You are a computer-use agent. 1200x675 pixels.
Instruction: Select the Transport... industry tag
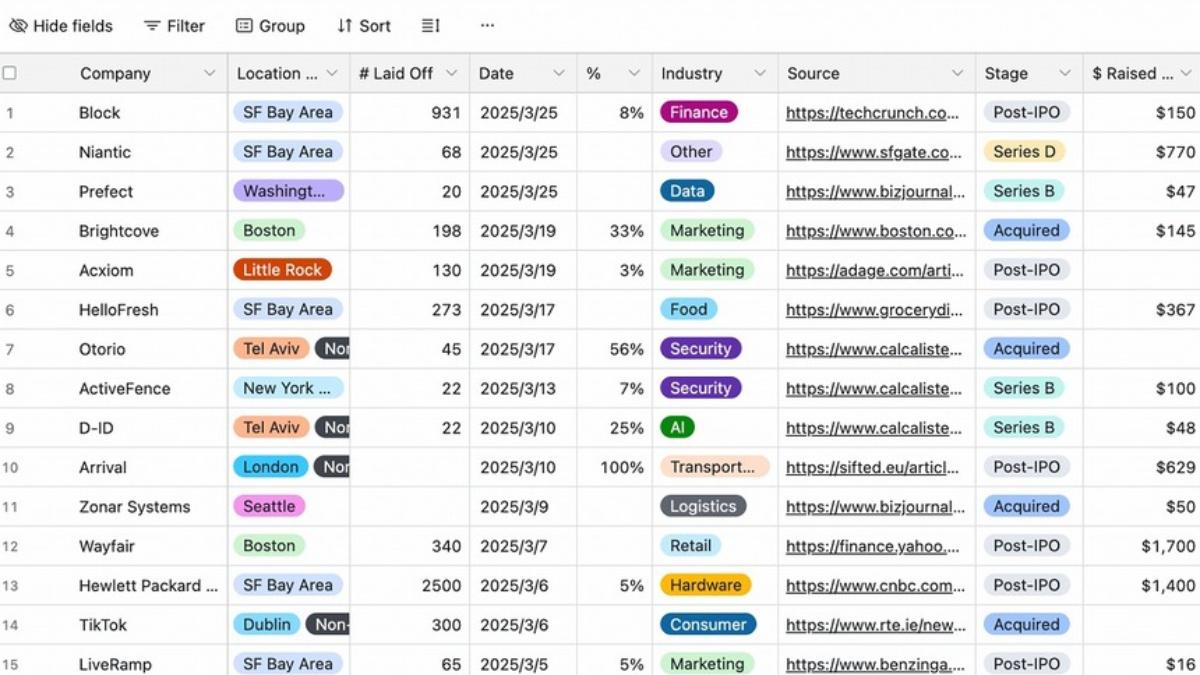point(714,467)
